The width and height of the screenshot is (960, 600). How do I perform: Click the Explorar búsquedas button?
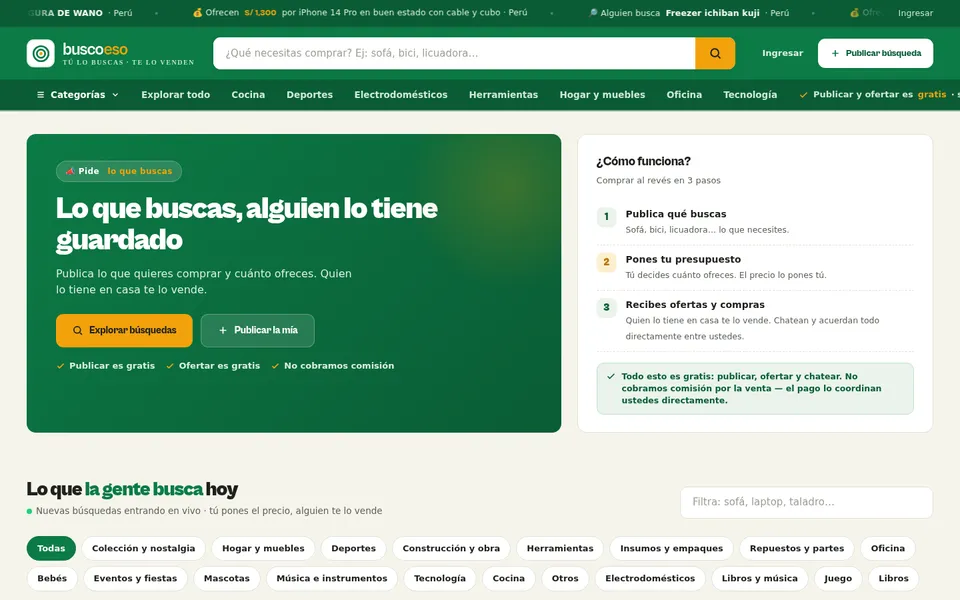click(124, 331)
